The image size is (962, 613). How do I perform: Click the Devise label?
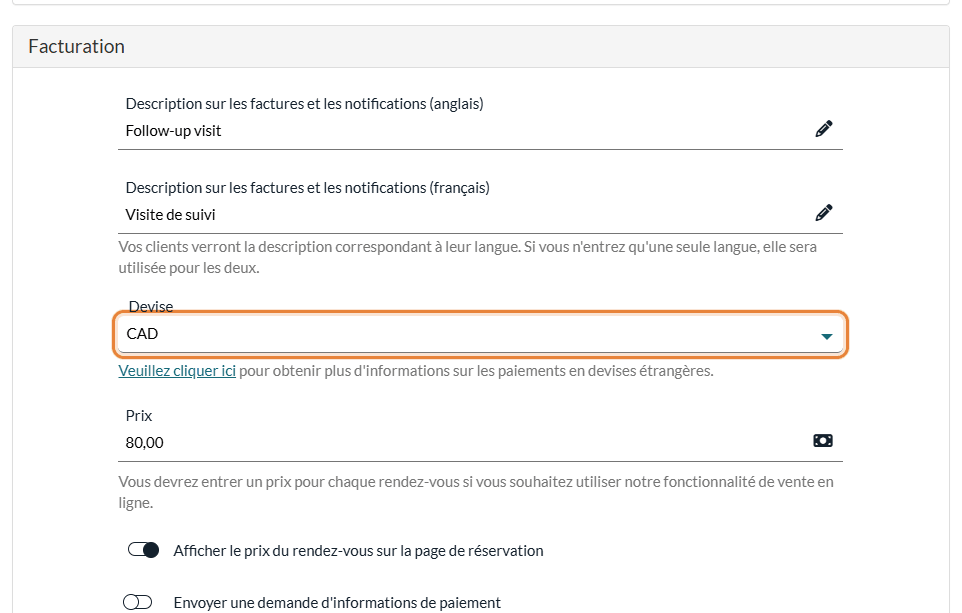click(x=151, y=306)
